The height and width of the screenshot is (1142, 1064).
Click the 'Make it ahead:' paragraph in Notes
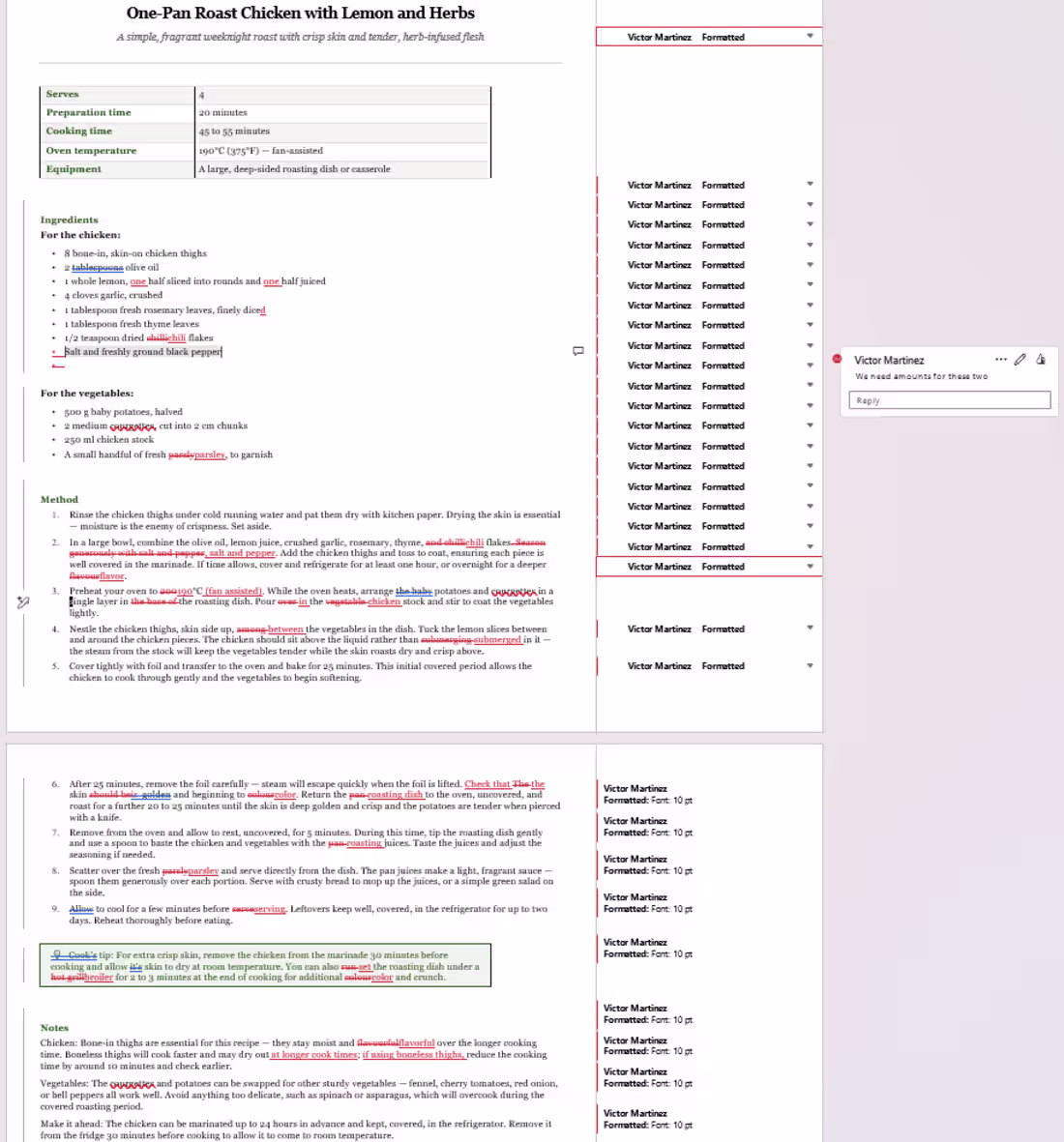(296, 1129)
